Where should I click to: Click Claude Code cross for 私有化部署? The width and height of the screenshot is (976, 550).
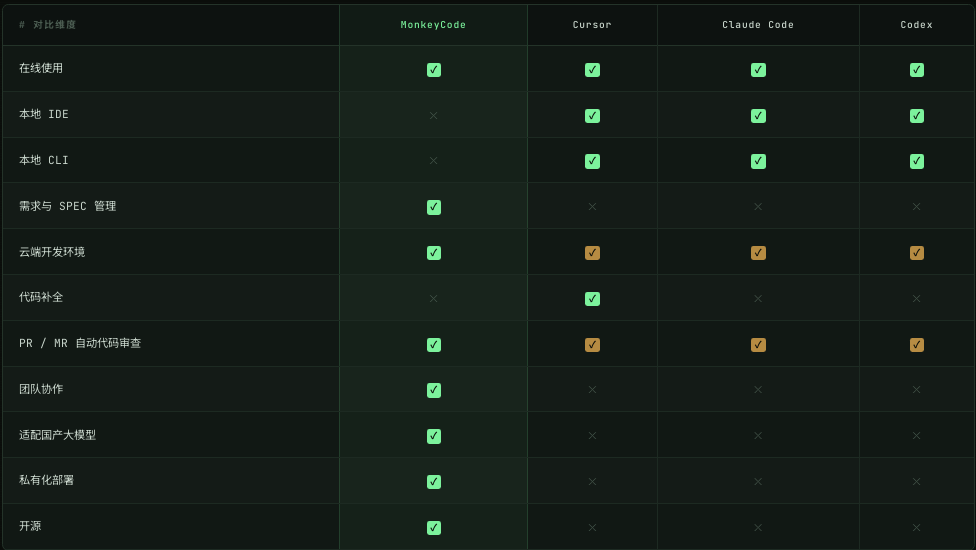(758, 482)
